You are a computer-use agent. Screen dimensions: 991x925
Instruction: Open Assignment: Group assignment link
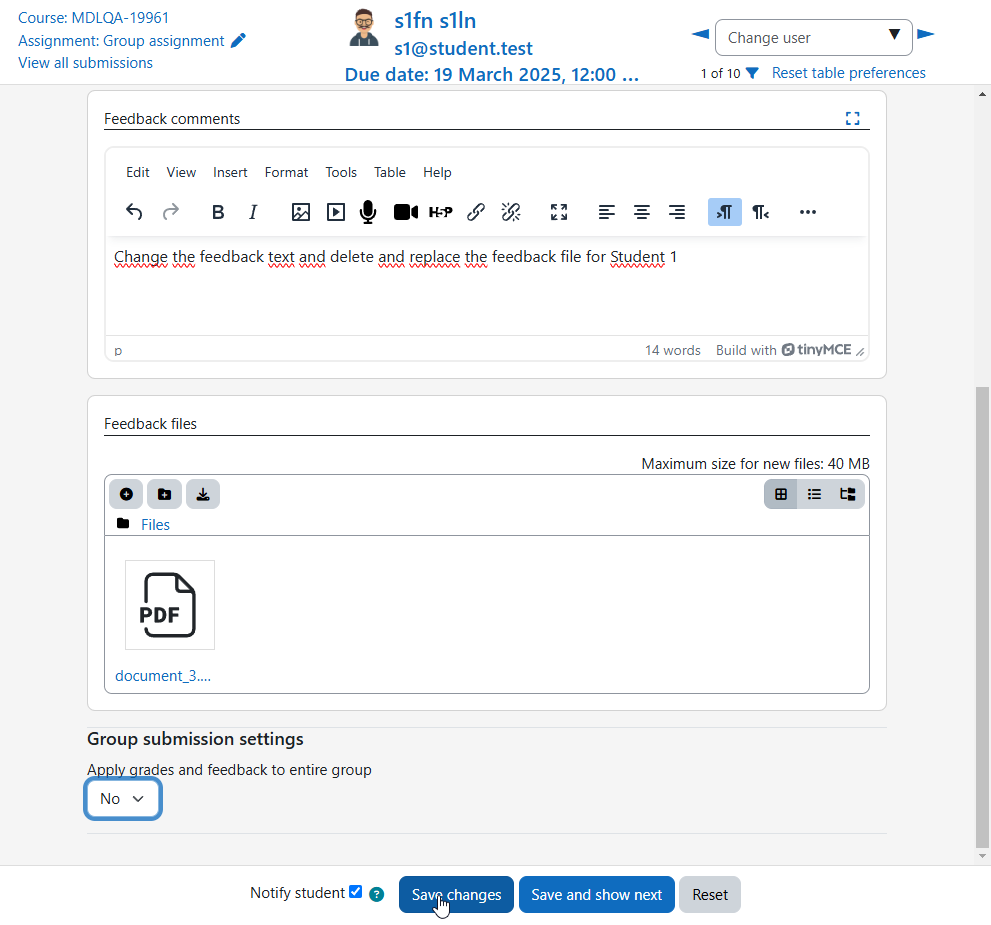pyautogui.click(x=121, y=40)
